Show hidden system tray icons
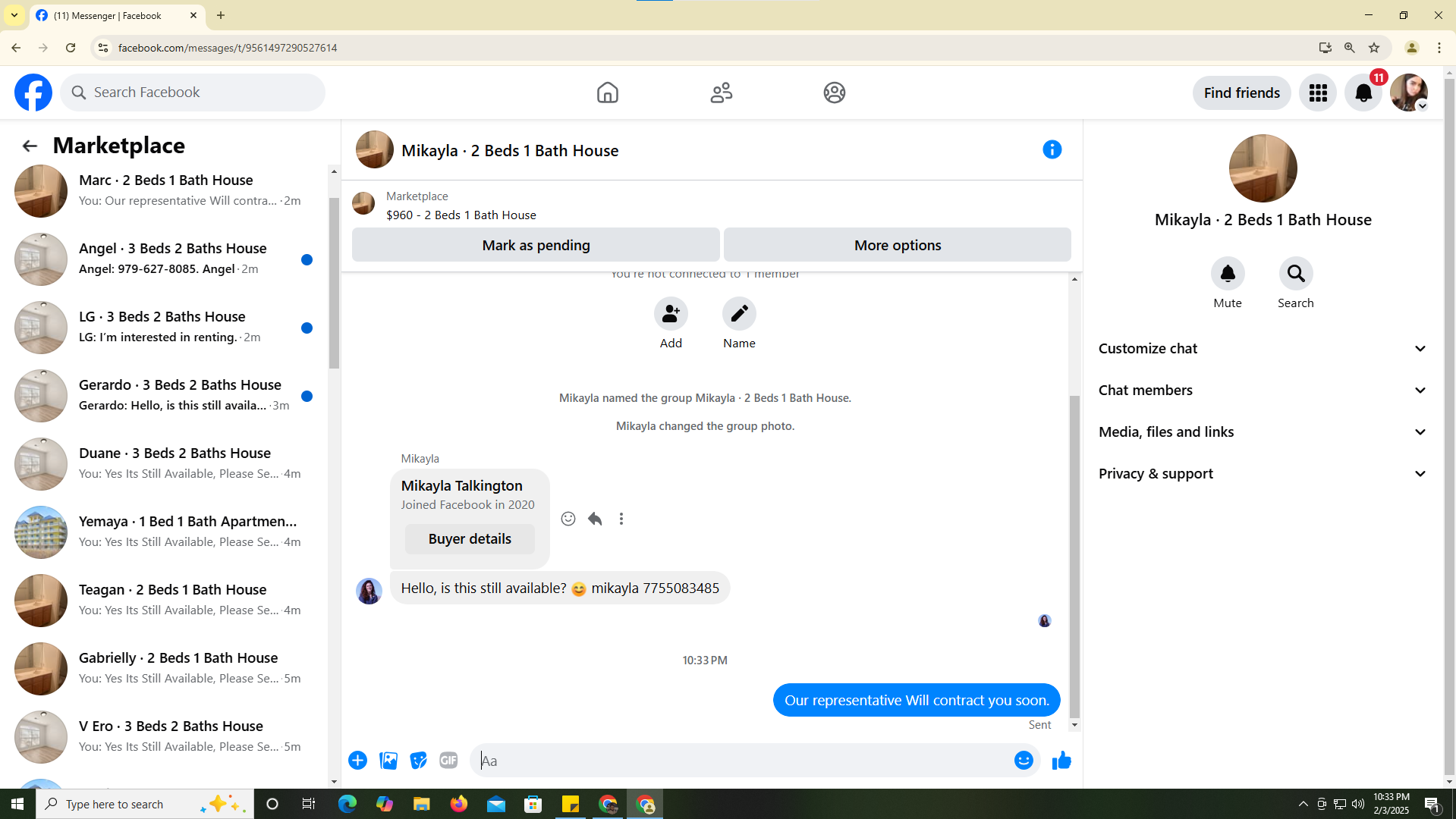This screenshot has height=819, width=1456. 1303,804
